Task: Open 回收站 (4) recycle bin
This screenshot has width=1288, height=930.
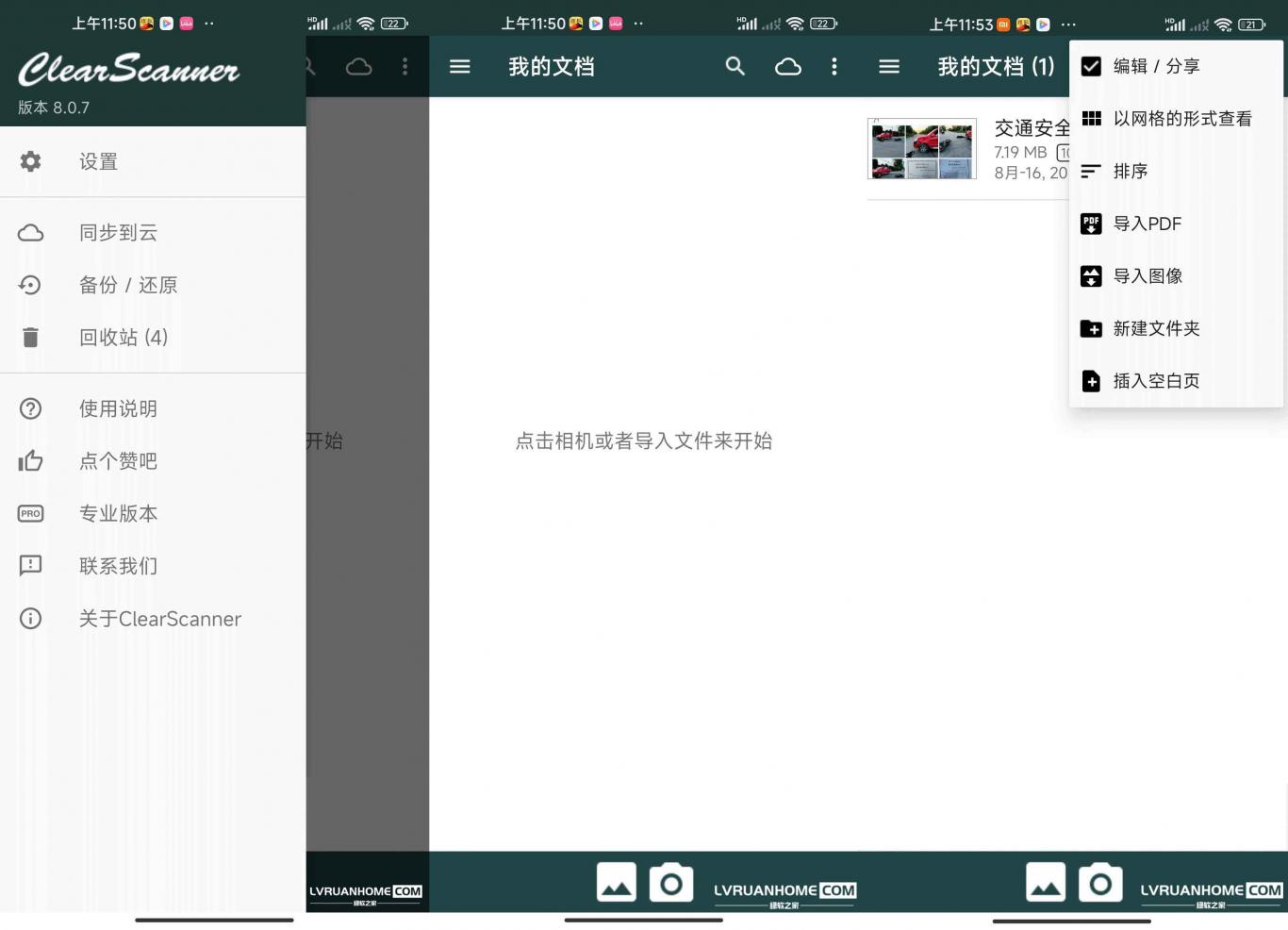Action: [x=123, y=337]
